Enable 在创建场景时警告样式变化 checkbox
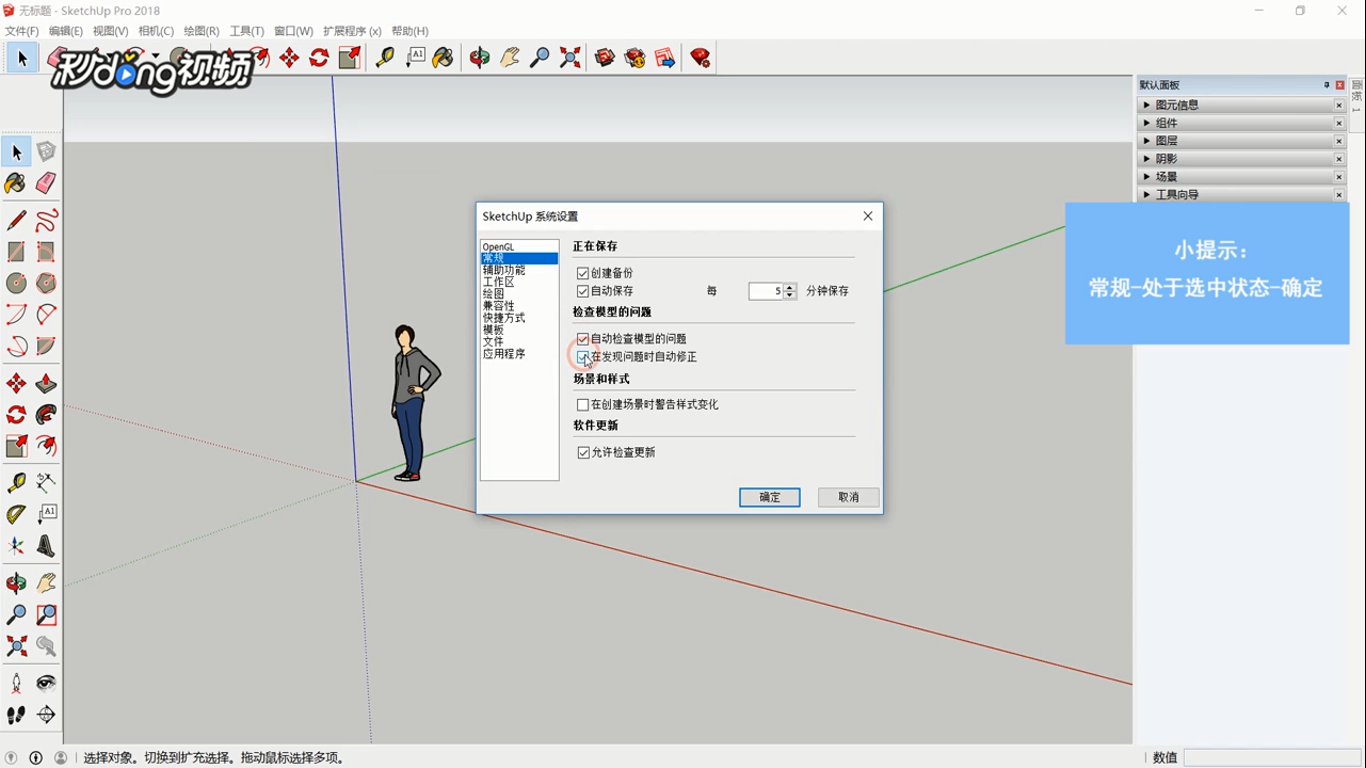1366x768 pixels. [x=583, y=405]
